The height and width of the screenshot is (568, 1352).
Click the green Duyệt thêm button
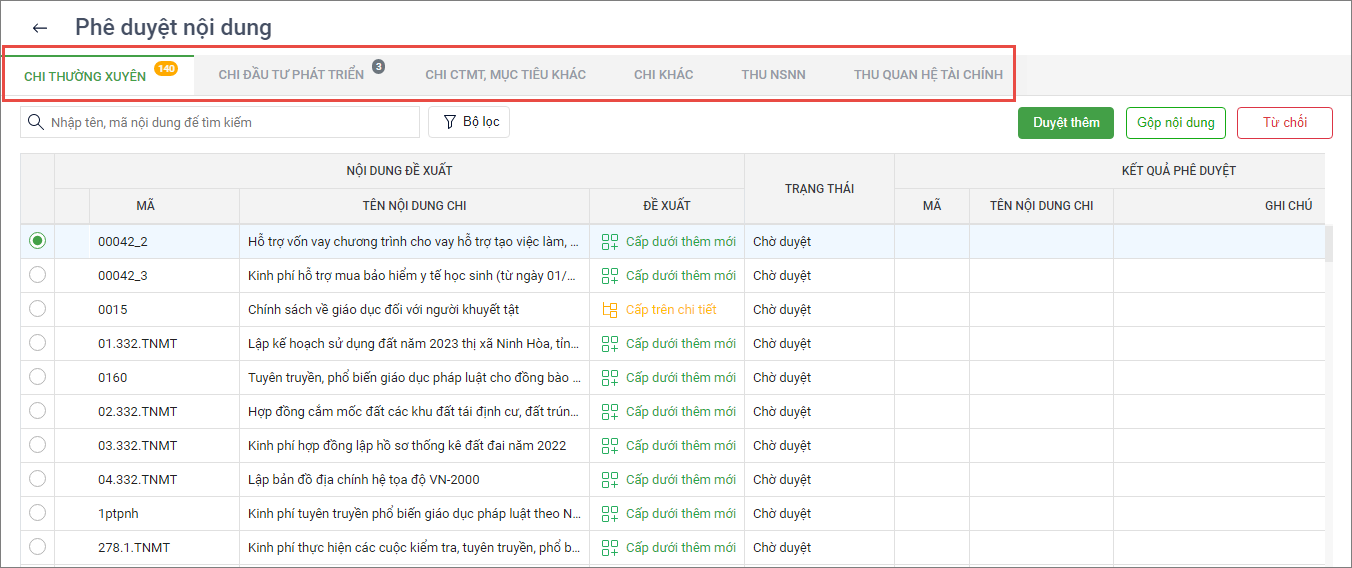1066,122
